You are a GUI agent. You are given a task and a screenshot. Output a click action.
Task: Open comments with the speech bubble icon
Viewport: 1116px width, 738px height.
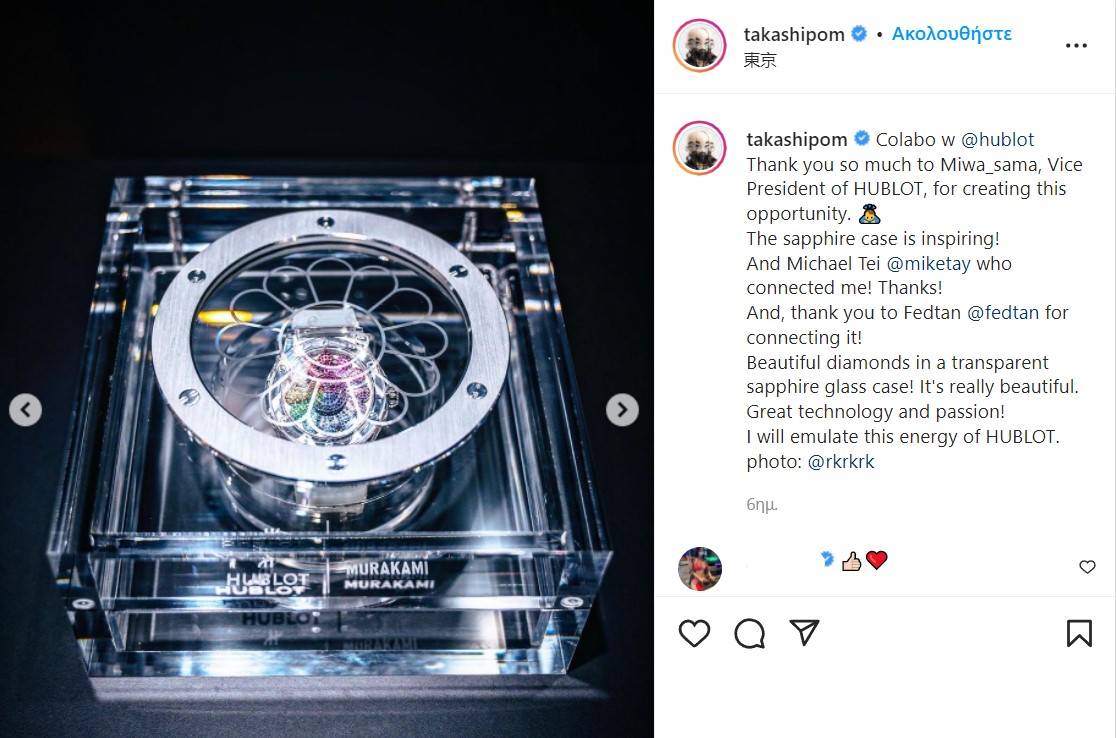[749, 633]
